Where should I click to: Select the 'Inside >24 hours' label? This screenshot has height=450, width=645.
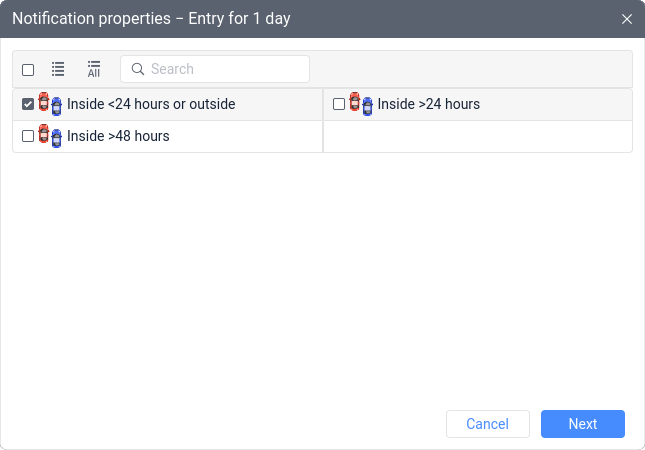[428, 104]
